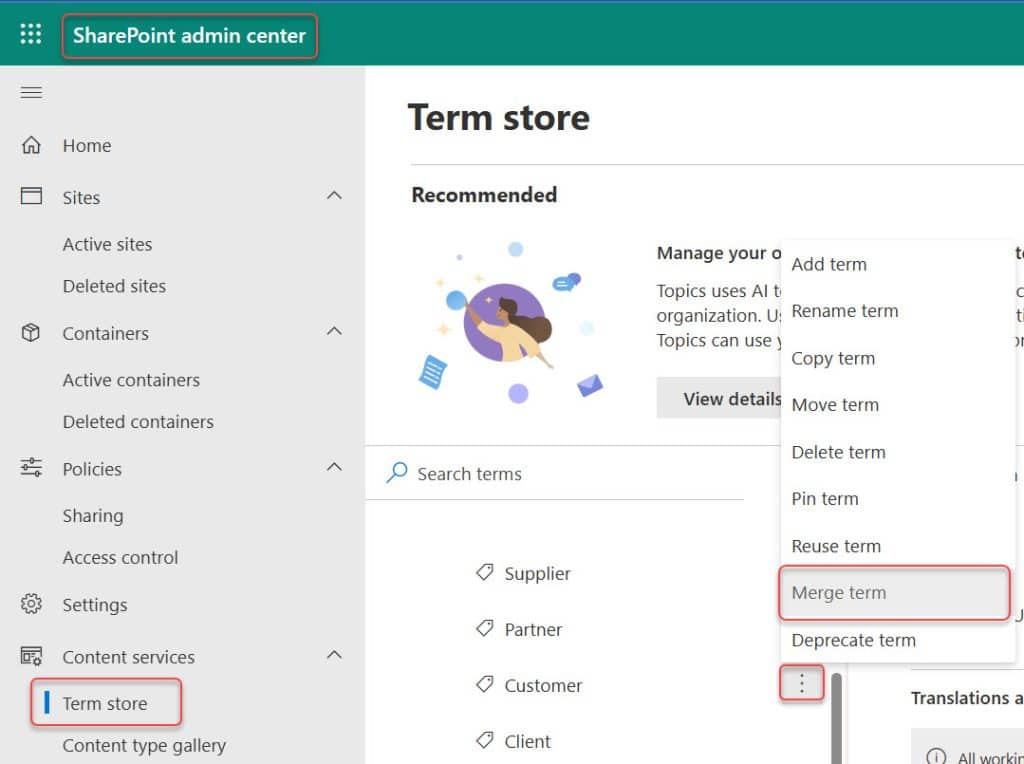Click Content services label in navigation
This screenshot has width=1024, height=764.
(x=129, y=658)
